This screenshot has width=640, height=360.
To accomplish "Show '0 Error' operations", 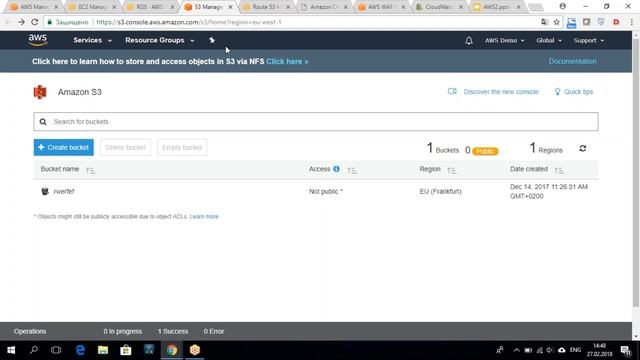I will (214, 331).
